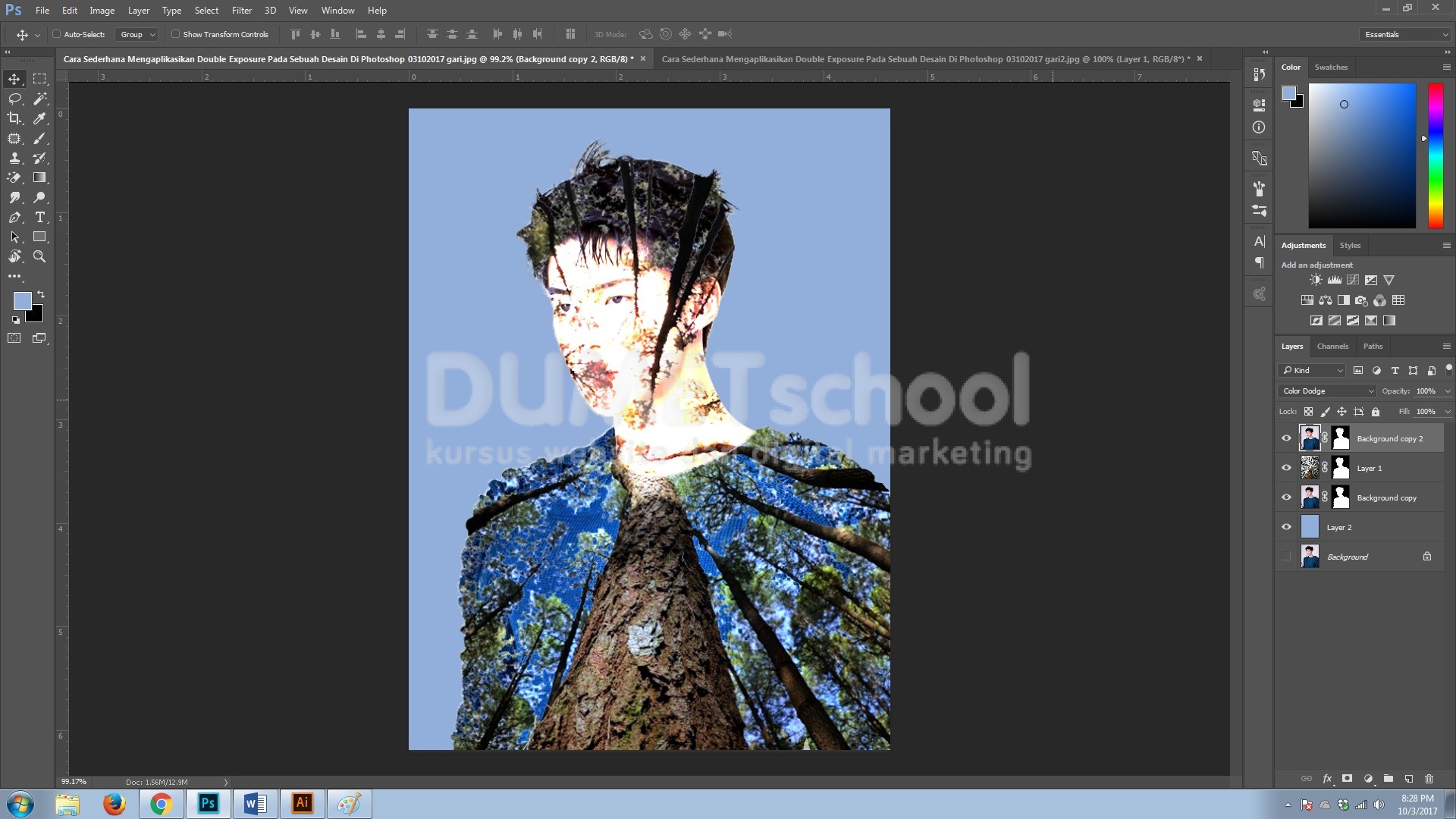Select the Eyedropper tool in toolbar

(x=40, y=118)
